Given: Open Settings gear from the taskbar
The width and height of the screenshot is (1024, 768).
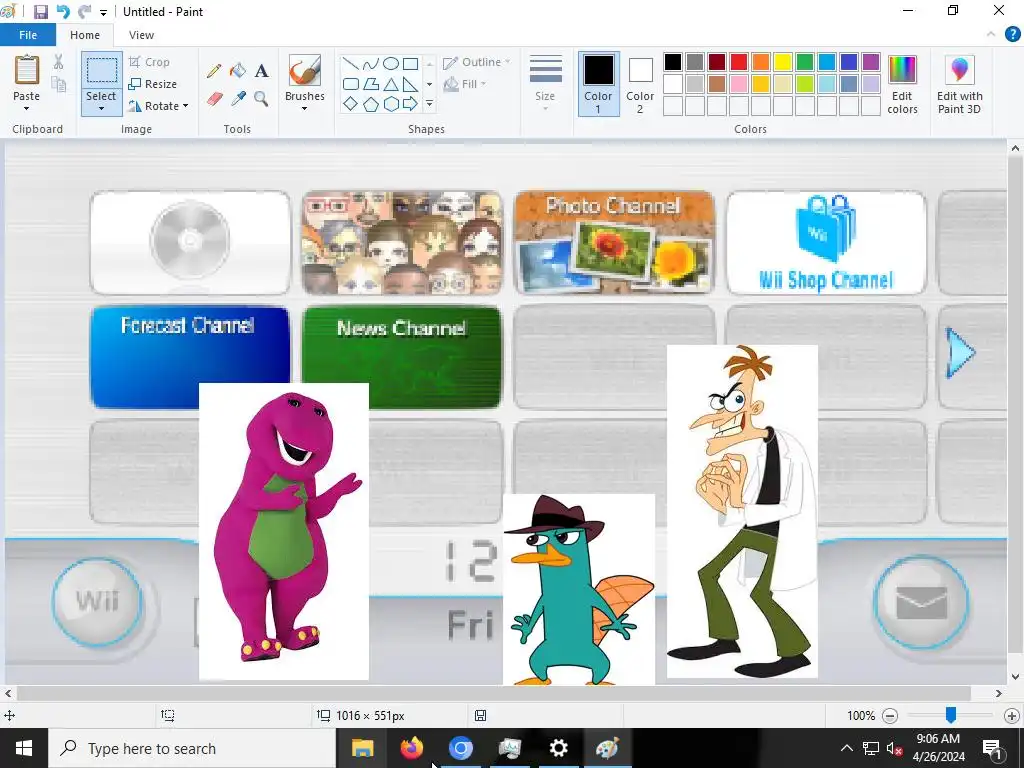Looking at the screenshot, I should coord(558,748).
